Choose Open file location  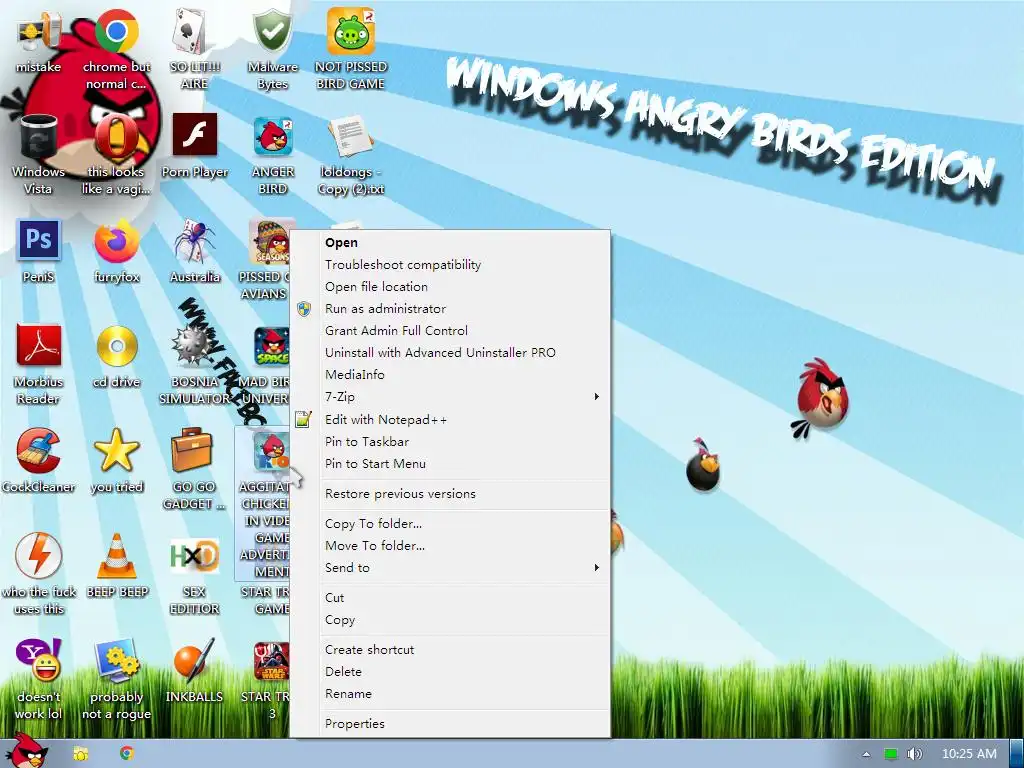[450, 287]
